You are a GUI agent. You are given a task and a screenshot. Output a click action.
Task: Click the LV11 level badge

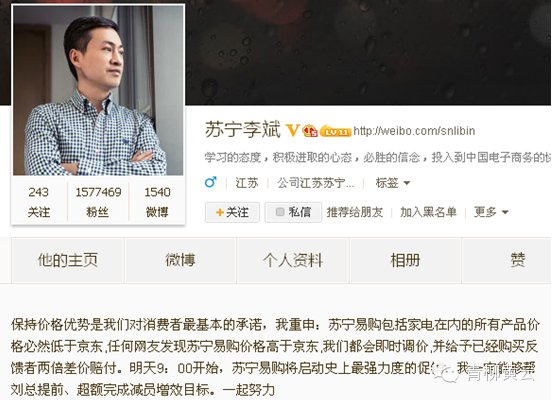[335, 131]
